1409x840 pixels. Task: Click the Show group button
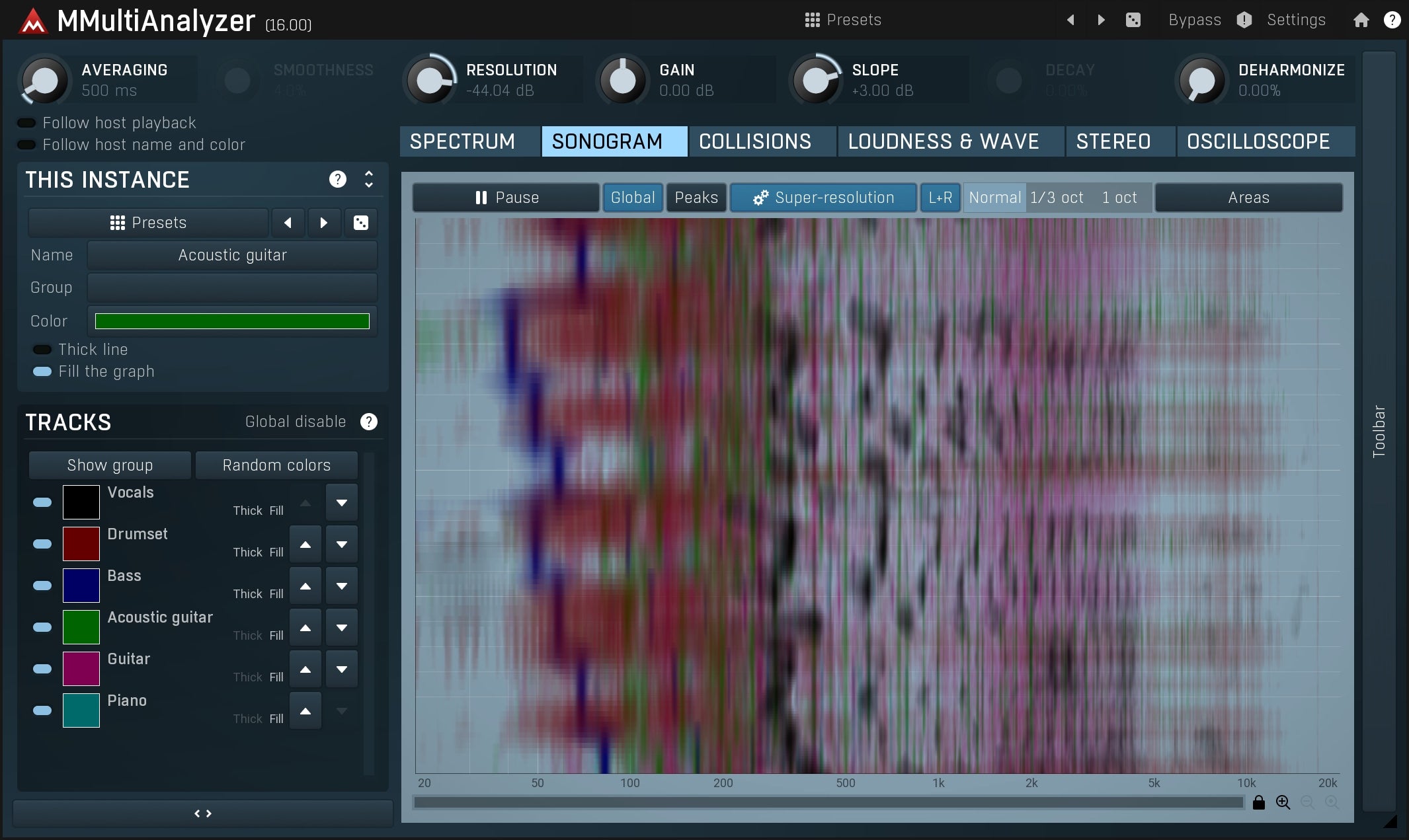109,465
